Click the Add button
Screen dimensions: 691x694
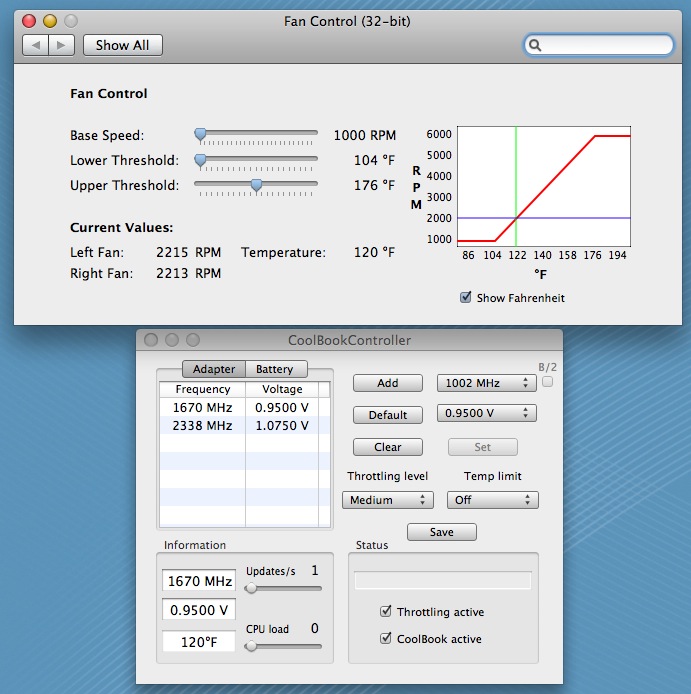coord(388,383)
